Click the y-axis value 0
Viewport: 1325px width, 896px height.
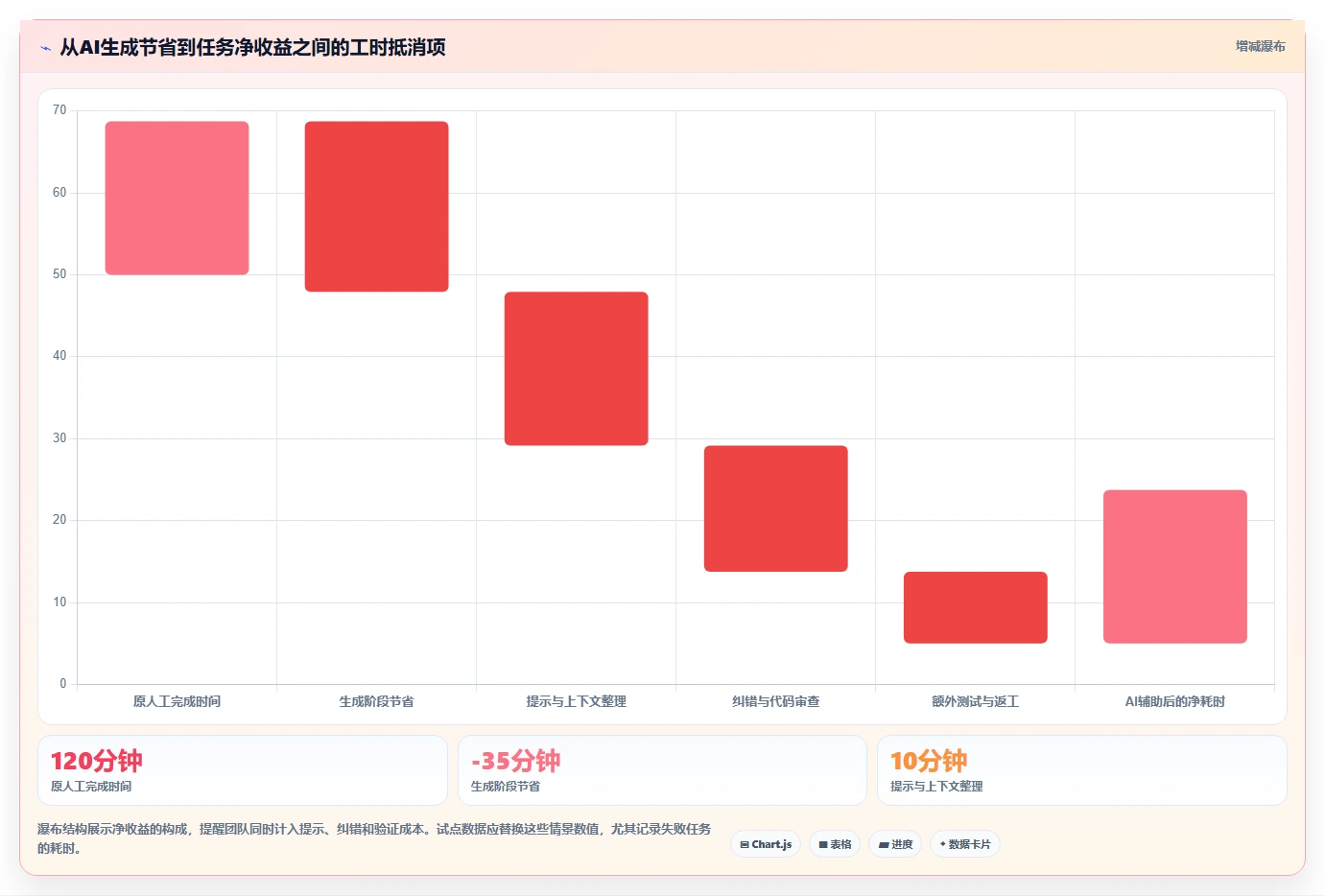(x=63, y=684)
